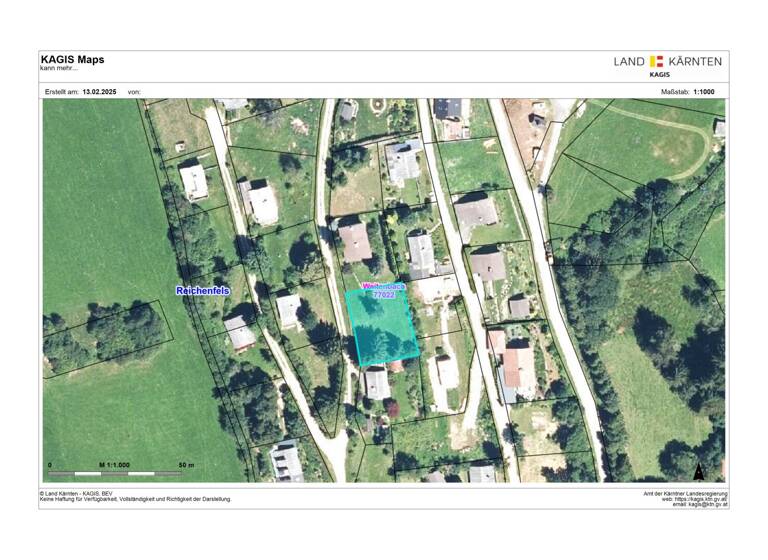Click the M 1:1.000 scale bar label

click(114, 466)
